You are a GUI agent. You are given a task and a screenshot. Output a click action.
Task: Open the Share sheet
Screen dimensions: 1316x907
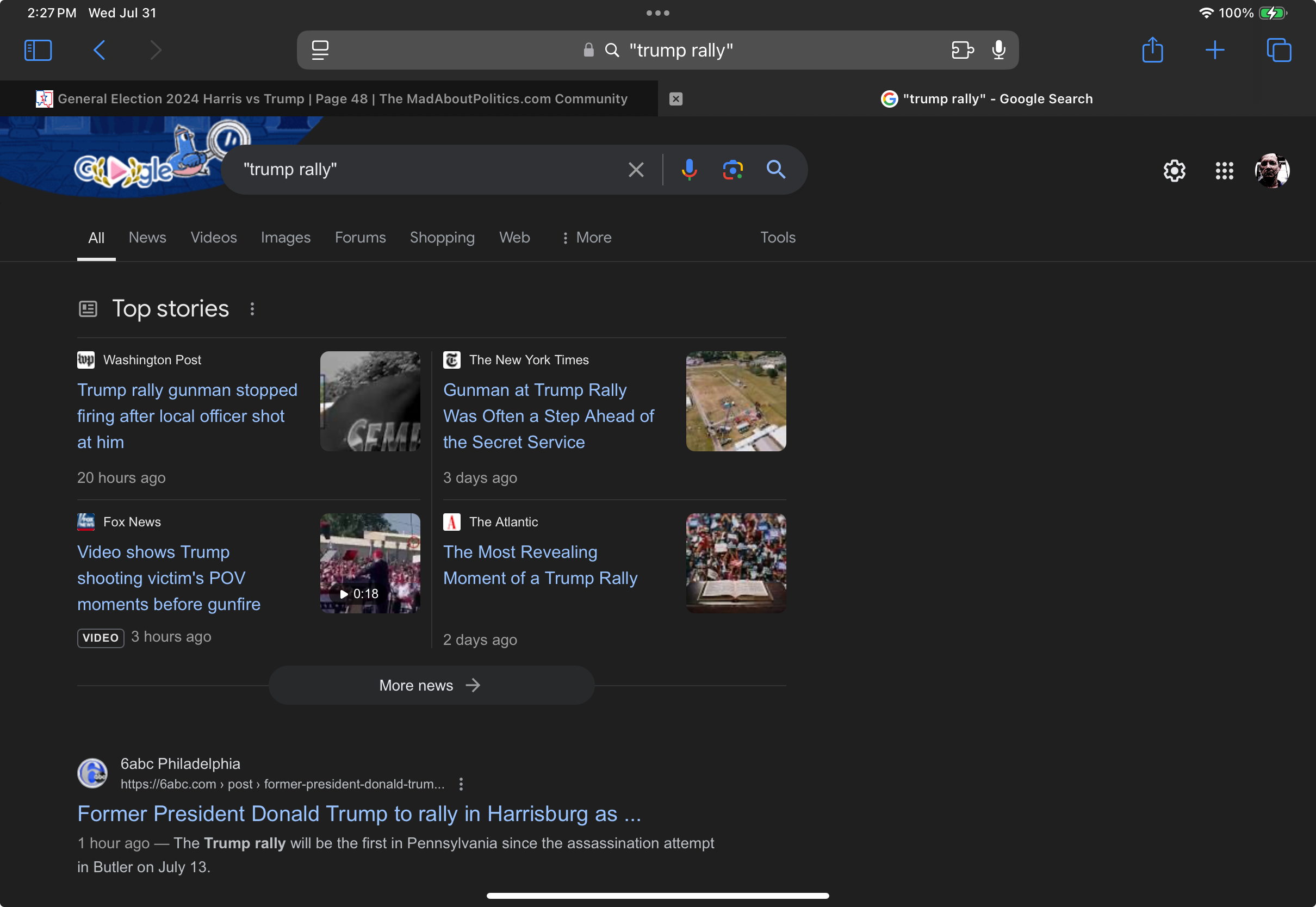(1152, 49)
